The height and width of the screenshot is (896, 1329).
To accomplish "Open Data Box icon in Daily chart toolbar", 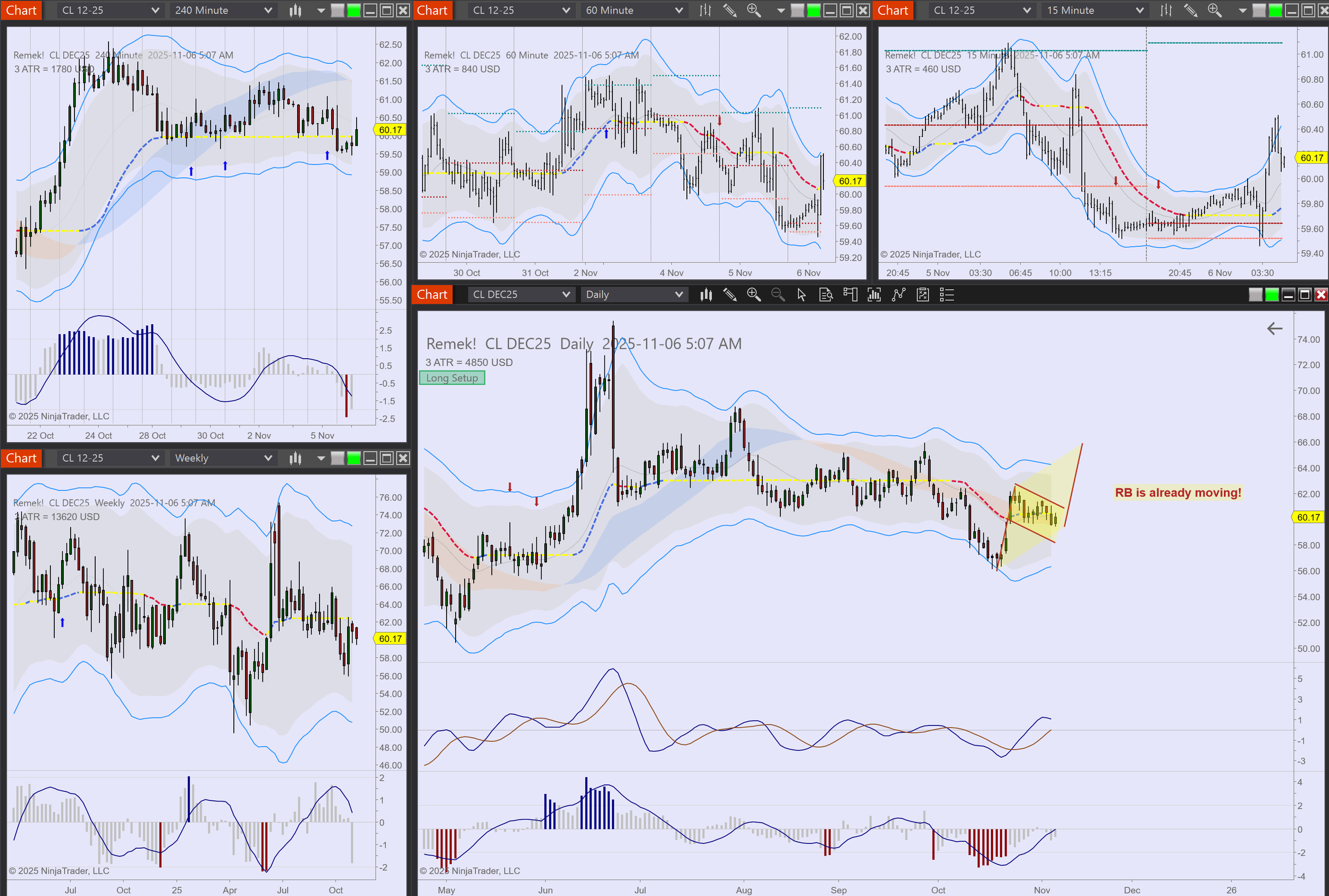I will (826, 295).
